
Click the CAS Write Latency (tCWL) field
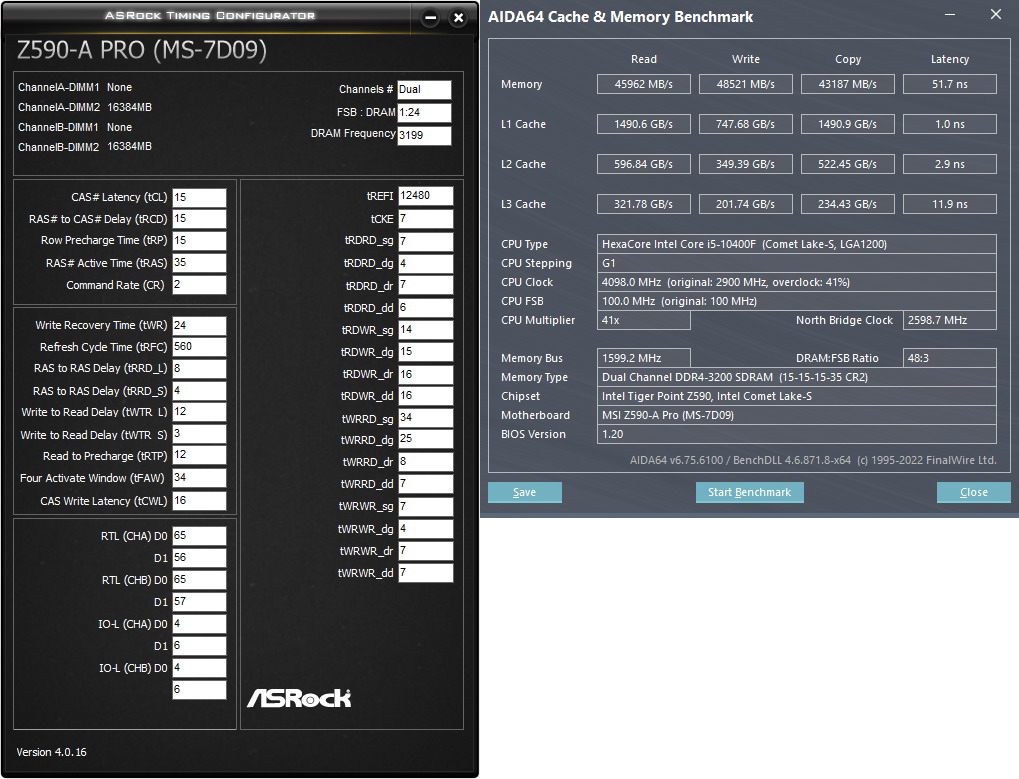pyautogui.click(x=200, y=500)
